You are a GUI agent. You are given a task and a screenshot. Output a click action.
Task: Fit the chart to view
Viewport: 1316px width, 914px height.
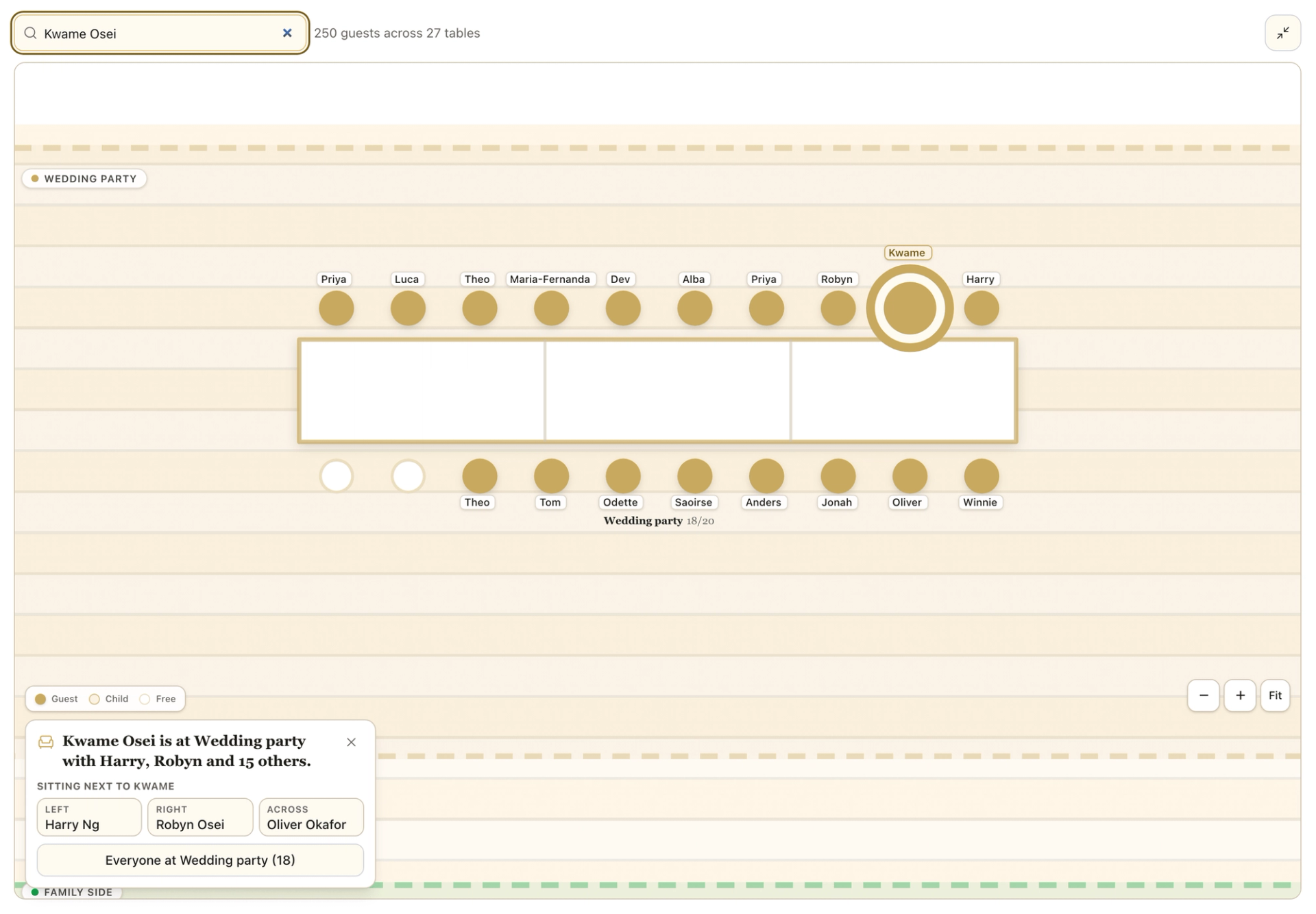tap(1275, 695)
